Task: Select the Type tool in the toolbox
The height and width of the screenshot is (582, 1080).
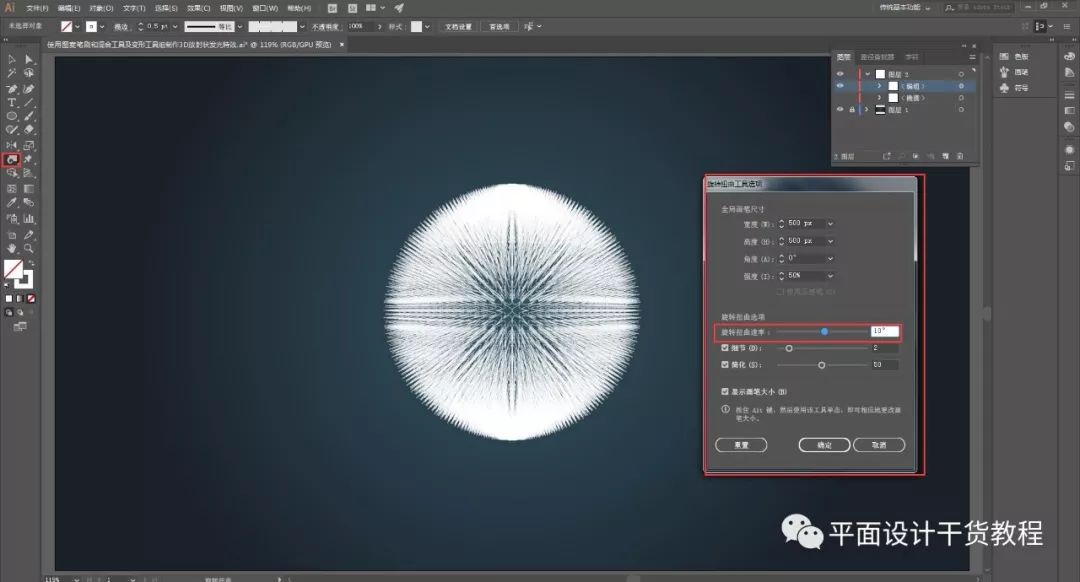Action: pyautogui.click(x=12, y=103)
